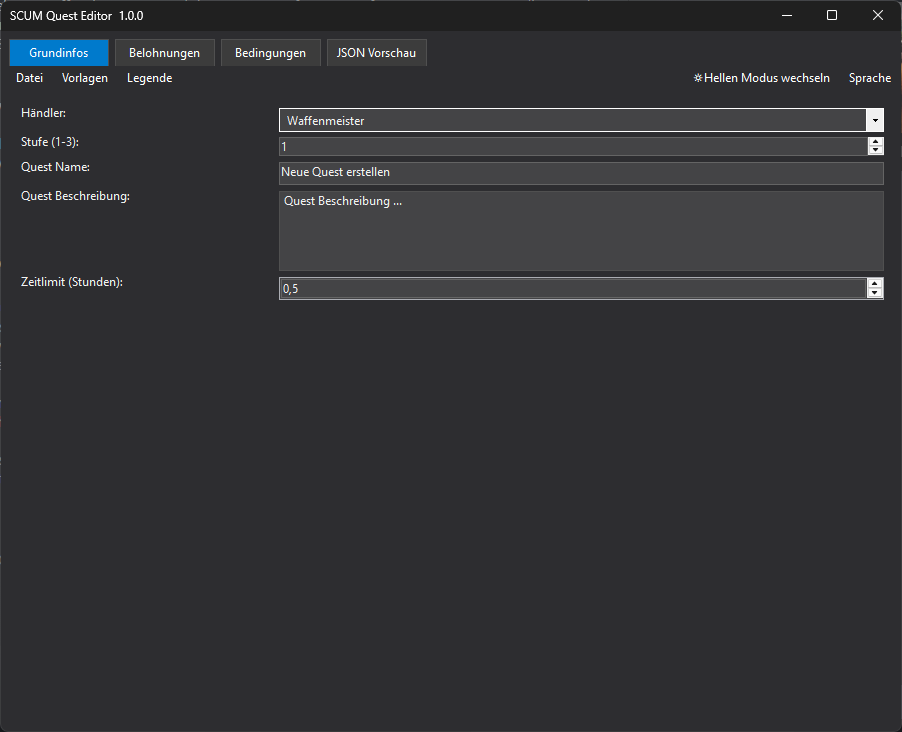Open the Sprache language menu

tap(869, 78)
